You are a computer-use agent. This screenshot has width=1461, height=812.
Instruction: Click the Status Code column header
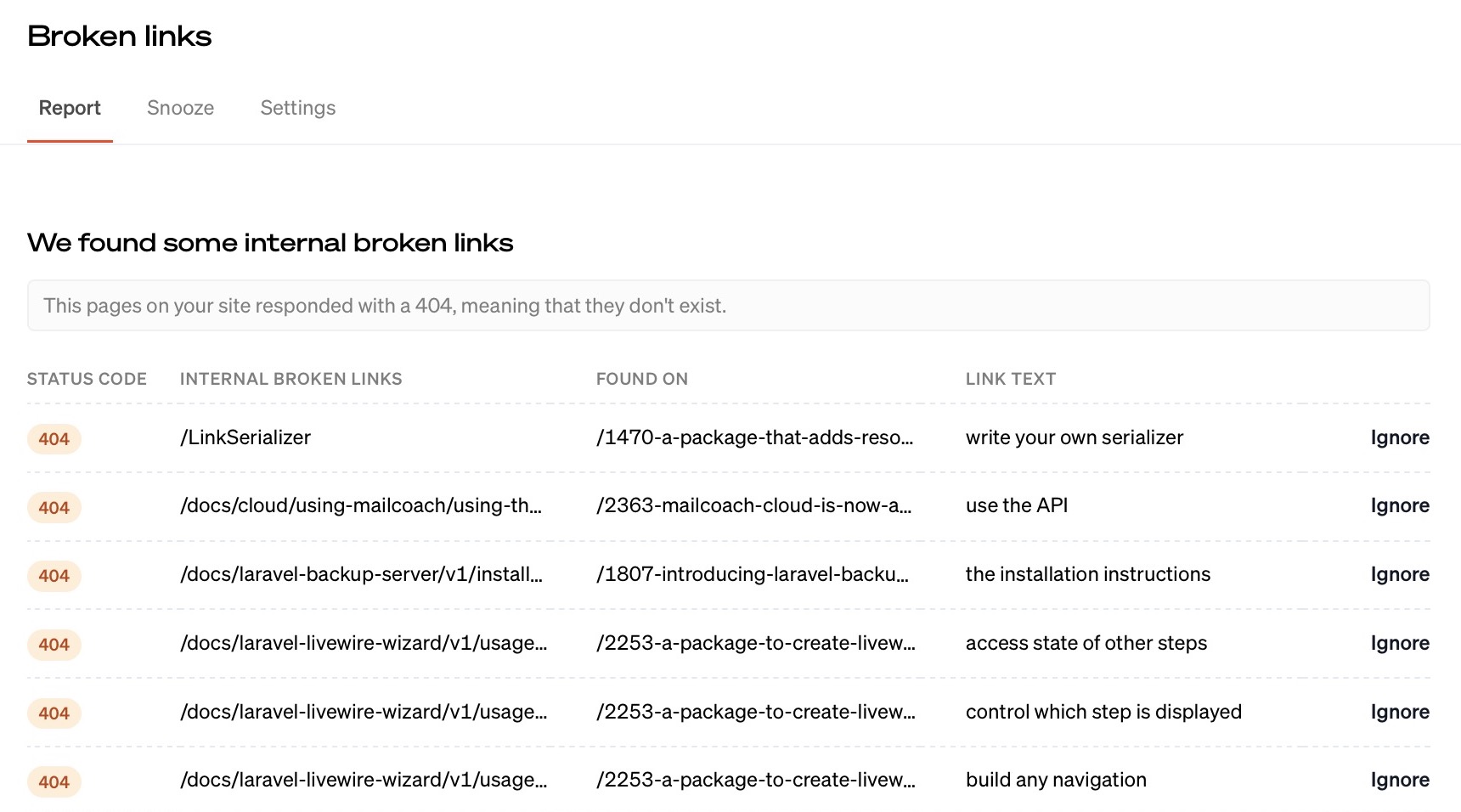[87, 379]
